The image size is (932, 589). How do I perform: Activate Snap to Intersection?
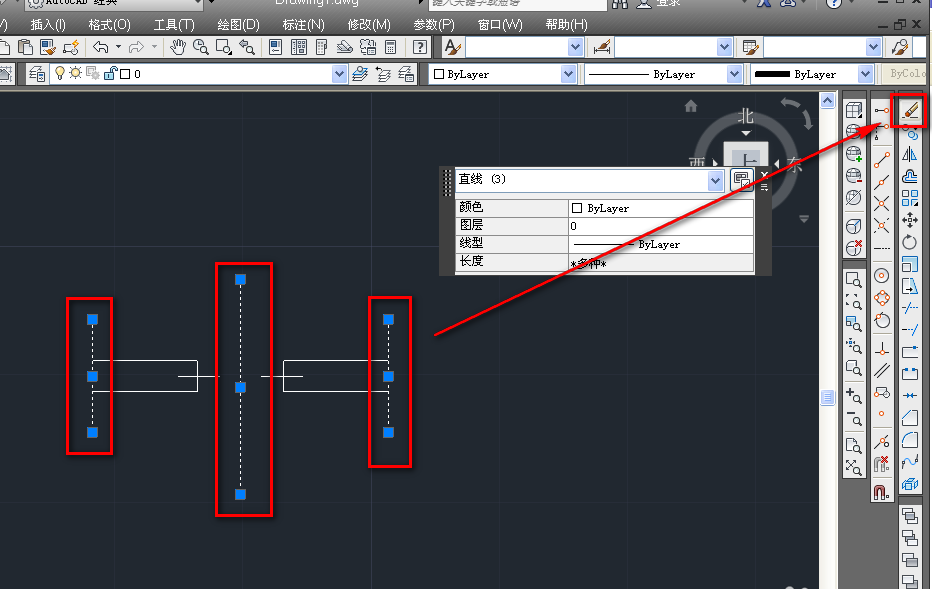coord(881,204)
